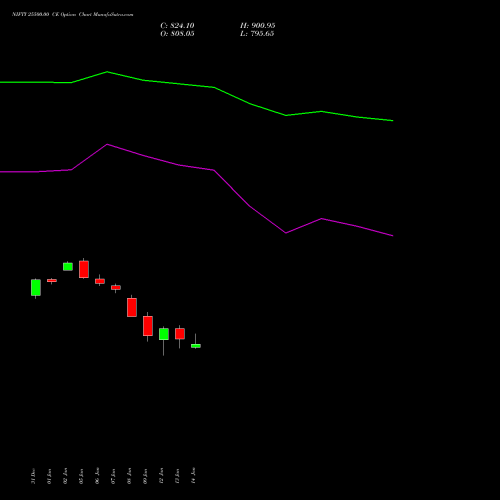The height and width of the screenshot is (500, 500).
Task: Click the high value H: 900.95
Action: click(x=257, y=26)
